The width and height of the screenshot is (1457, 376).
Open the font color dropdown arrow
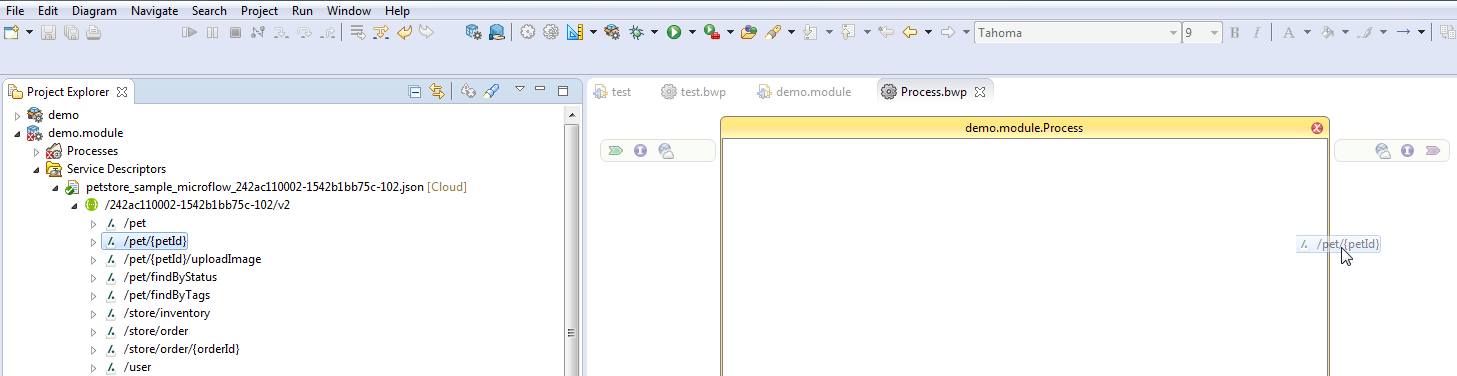click(x=1306, y=32)
